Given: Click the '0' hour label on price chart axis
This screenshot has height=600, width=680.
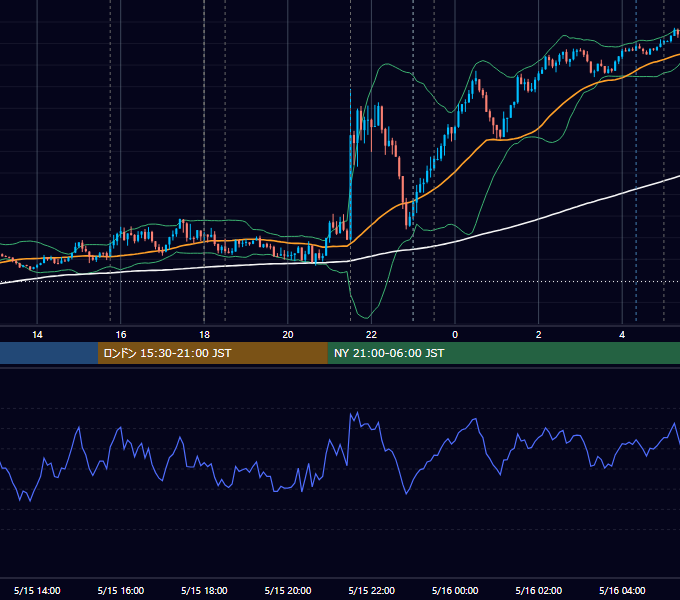Looking at the screenshot, I should 455,335.
